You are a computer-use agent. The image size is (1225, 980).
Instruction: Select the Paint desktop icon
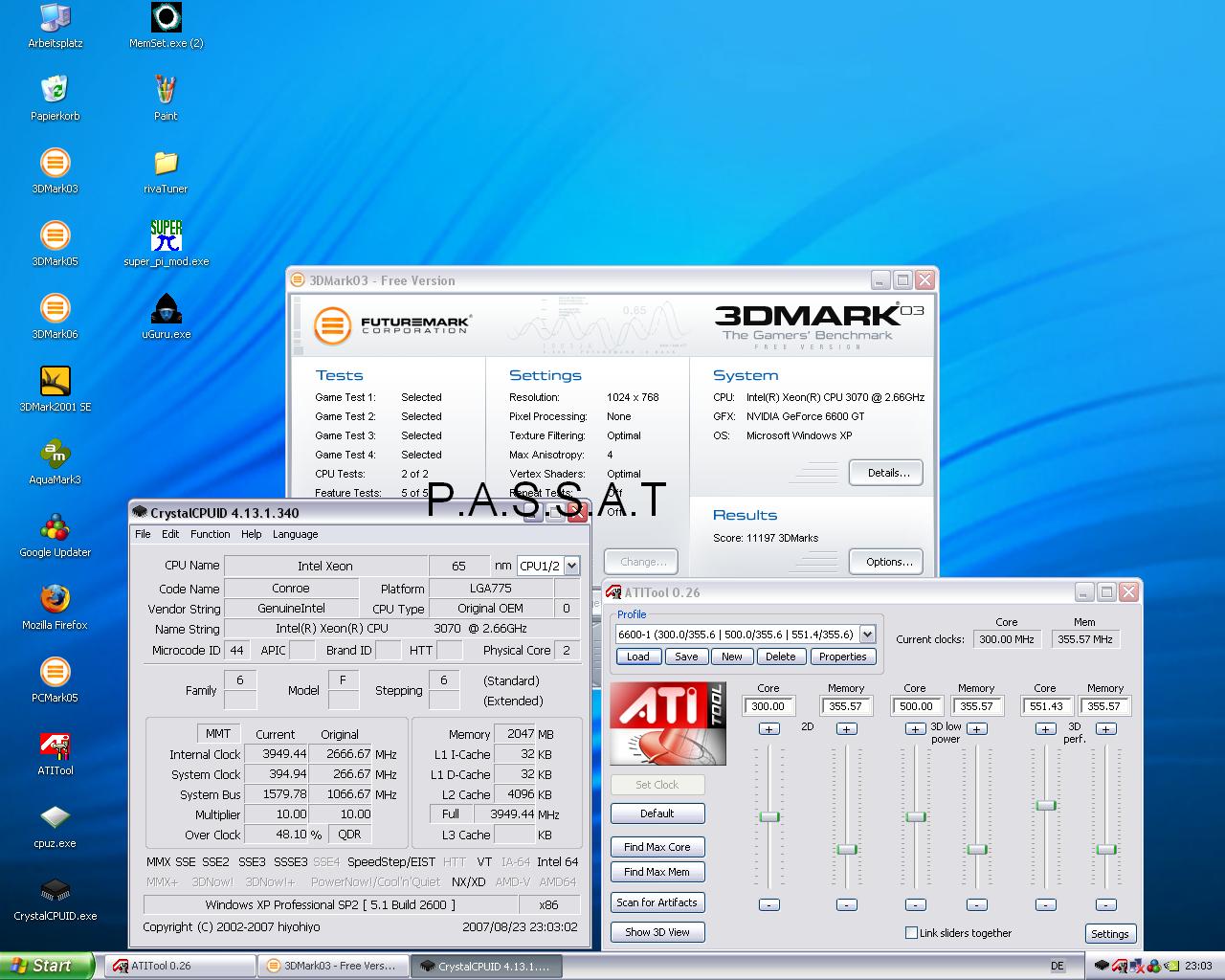pyautogui.click(x=166, y=99)
